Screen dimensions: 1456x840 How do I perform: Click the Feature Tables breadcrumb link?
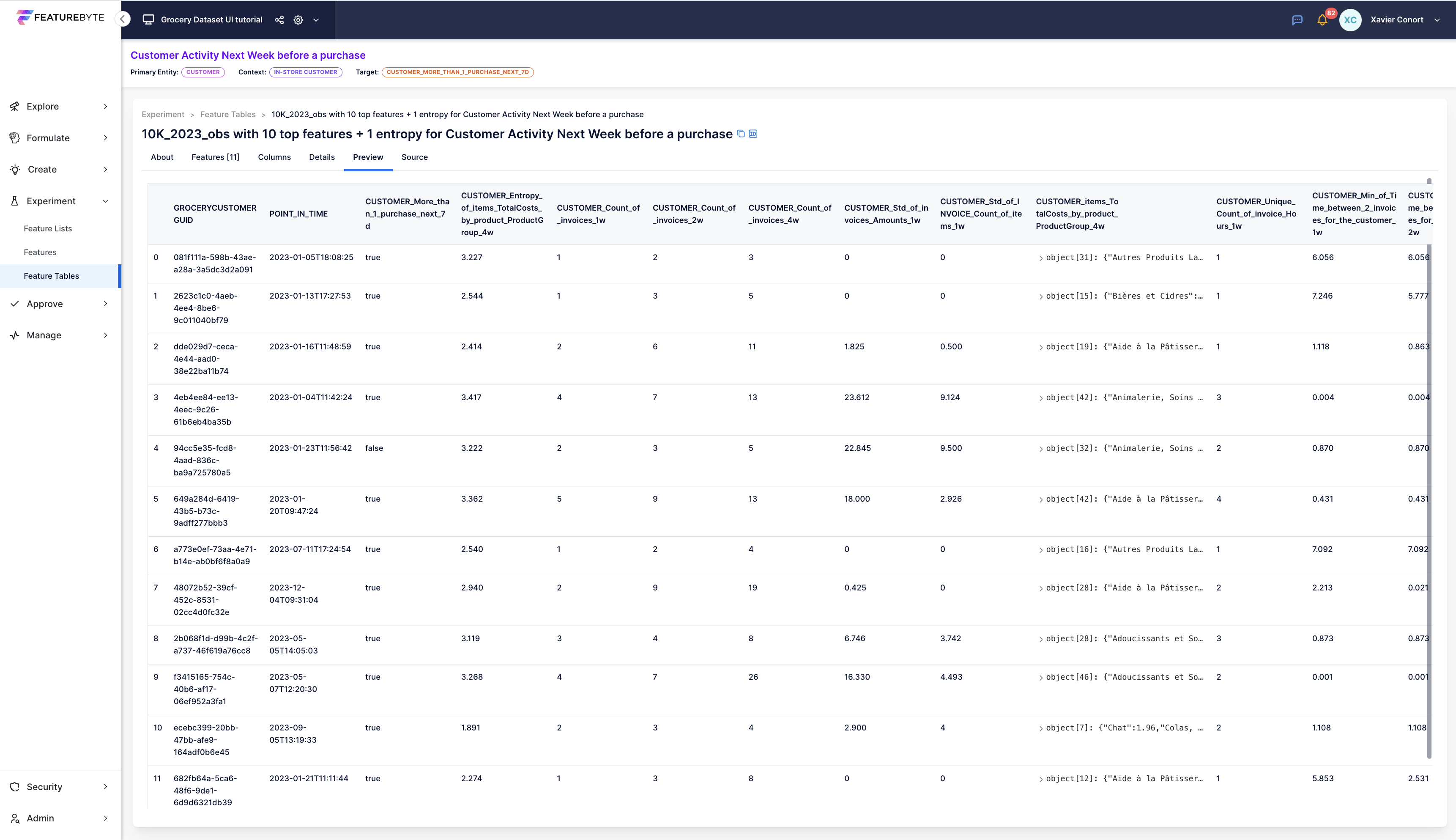tap(228, 114)
